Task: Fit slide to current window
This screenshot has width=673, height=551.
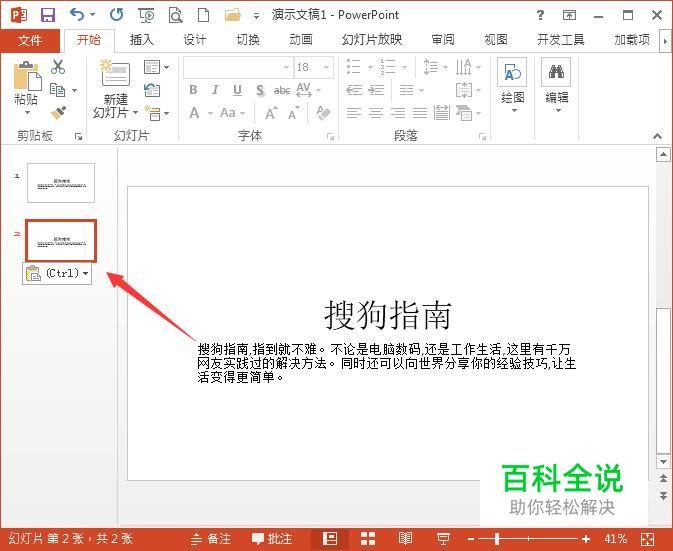Action: pos(647,539)
